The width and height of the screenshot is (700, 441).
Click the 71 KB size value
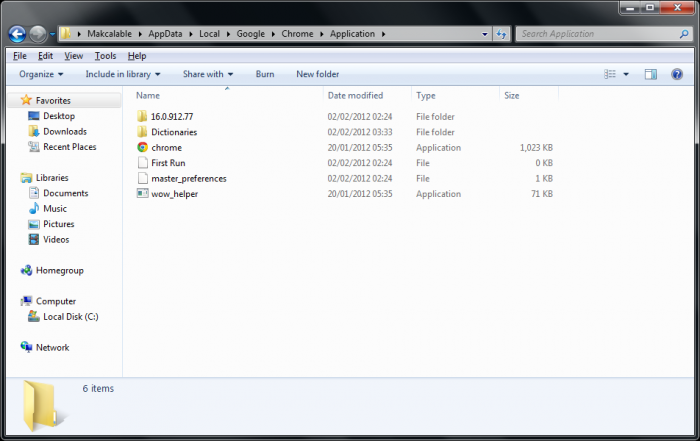pyautogui.click(x=542, y=194)
